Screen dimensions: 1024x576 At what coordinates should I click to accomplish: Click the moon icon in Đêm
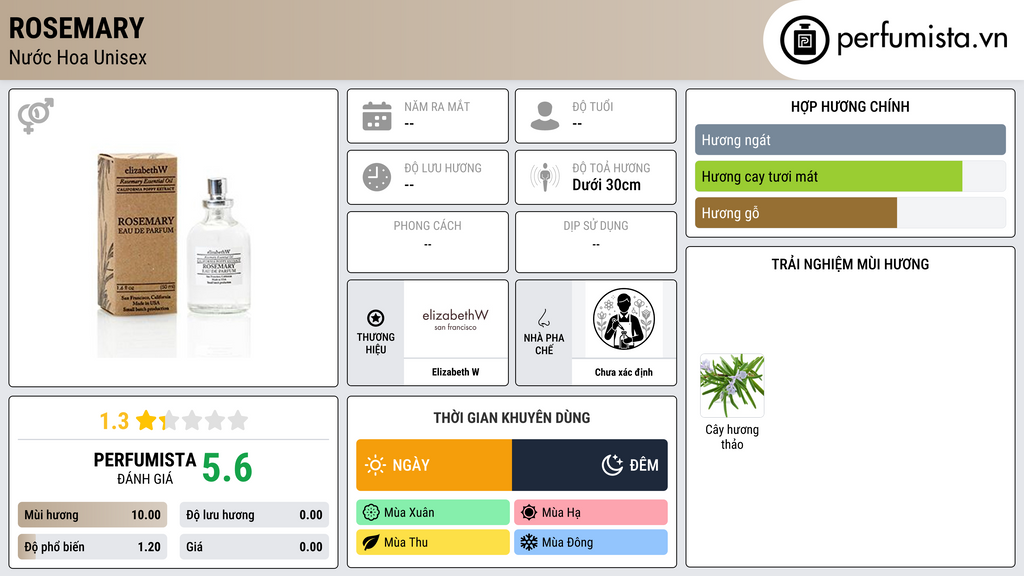click(x=613, y=465)
